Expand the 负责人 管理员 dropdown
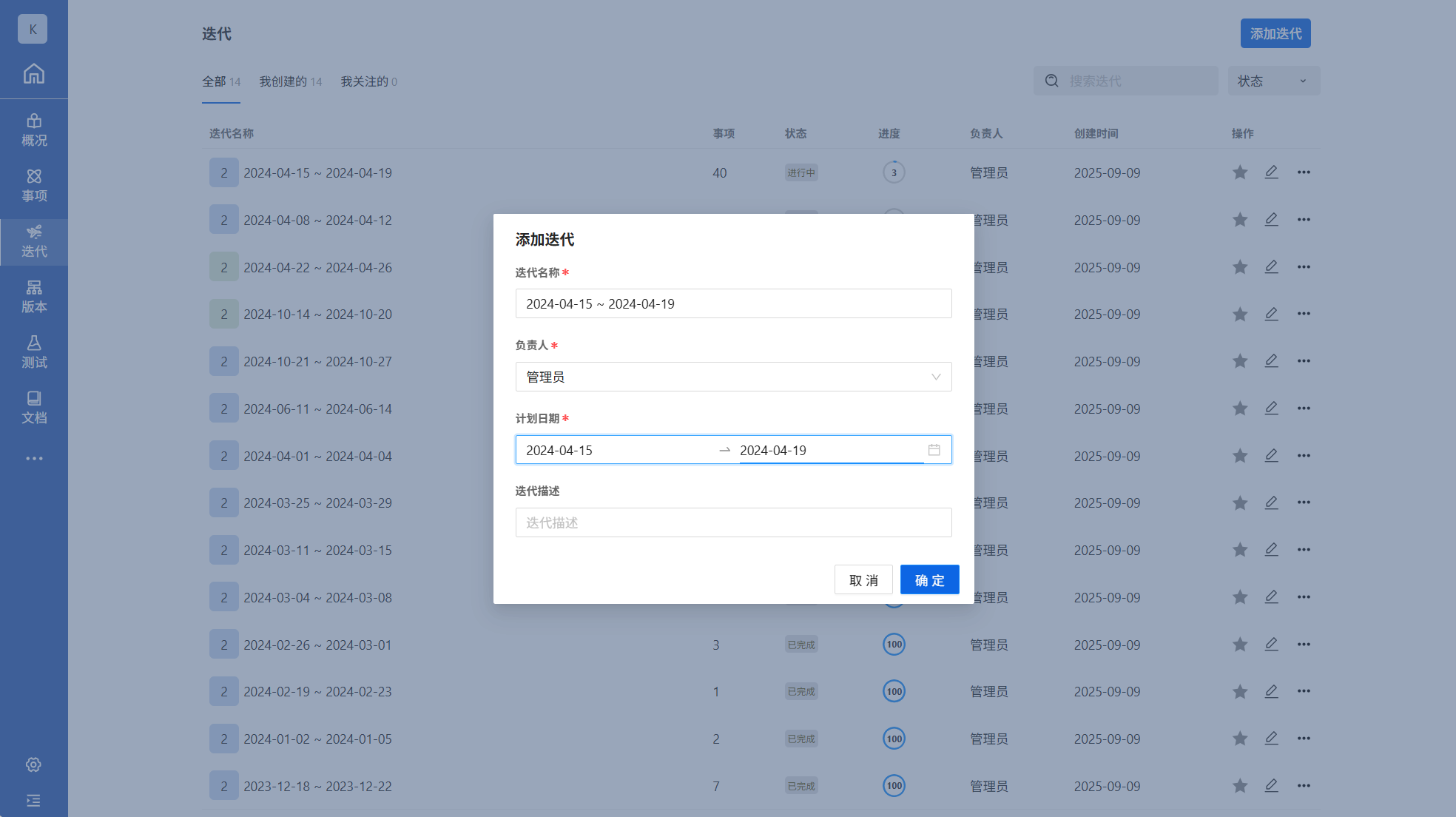1456x817 pixels. [733, 377]
